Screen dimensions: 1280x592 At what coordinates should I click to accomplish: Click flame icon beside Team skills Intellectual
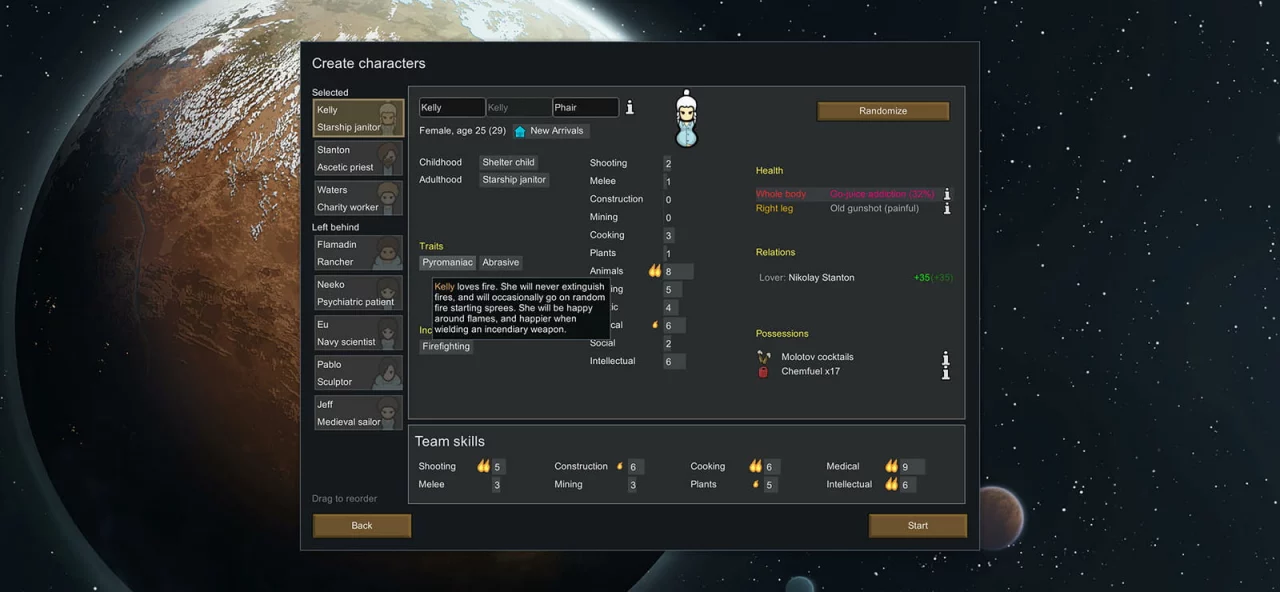click(x=892, y=484)
